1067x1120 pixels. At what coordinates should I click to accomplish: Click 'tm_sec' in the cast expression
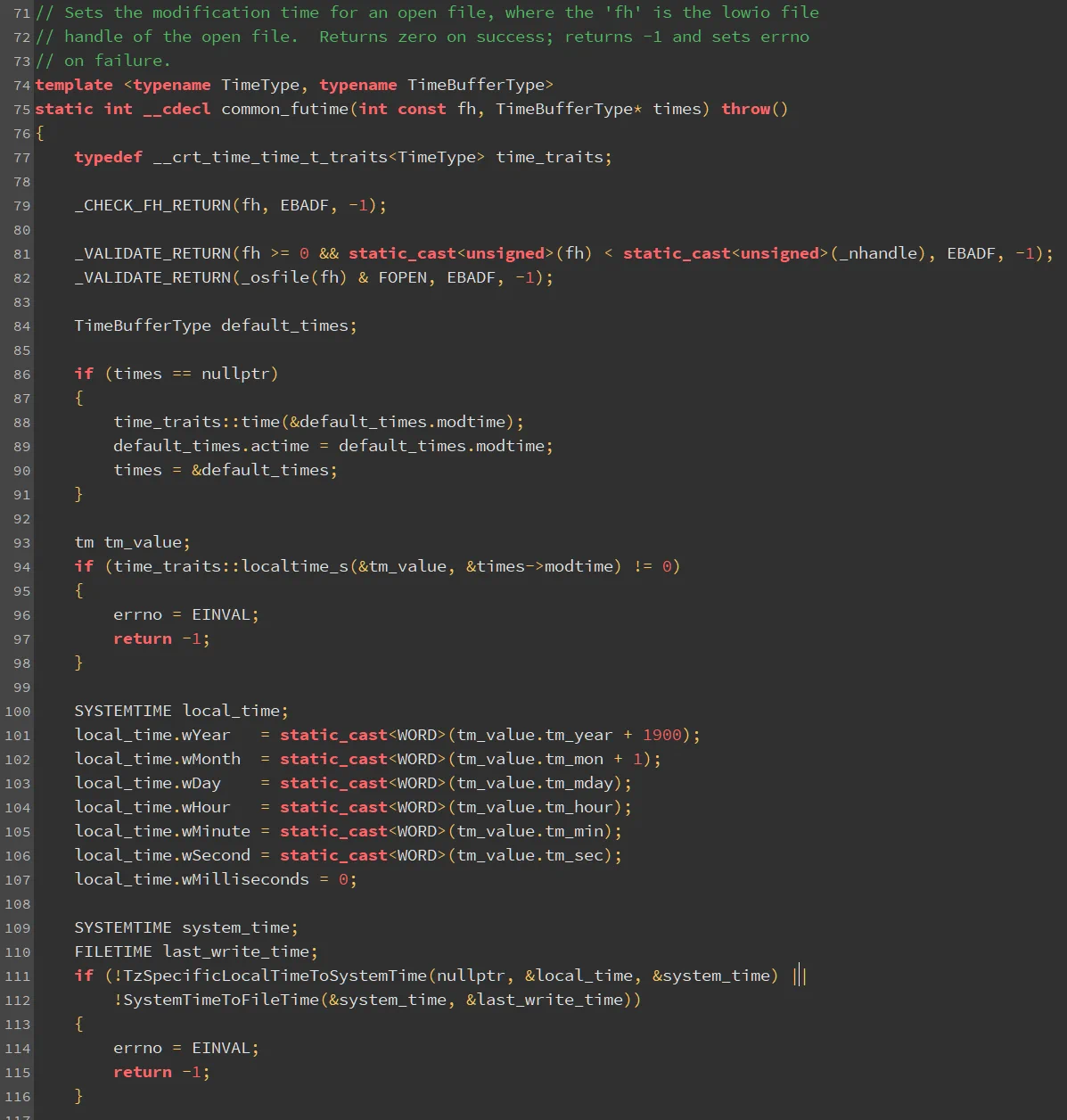pyautogui.click(x=574, y=855)
